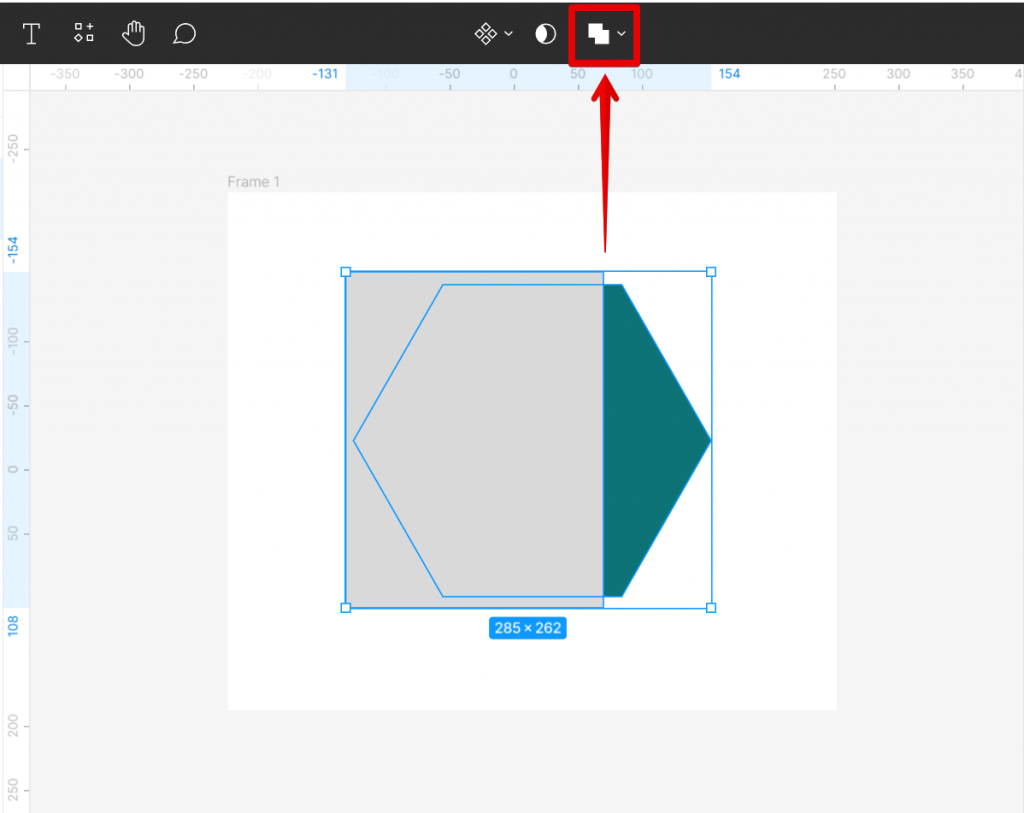Click the 285 × 262 size badge
The width and height of the screenshot is (1024, 813).
pyautogui.click(x=528, y=627)
